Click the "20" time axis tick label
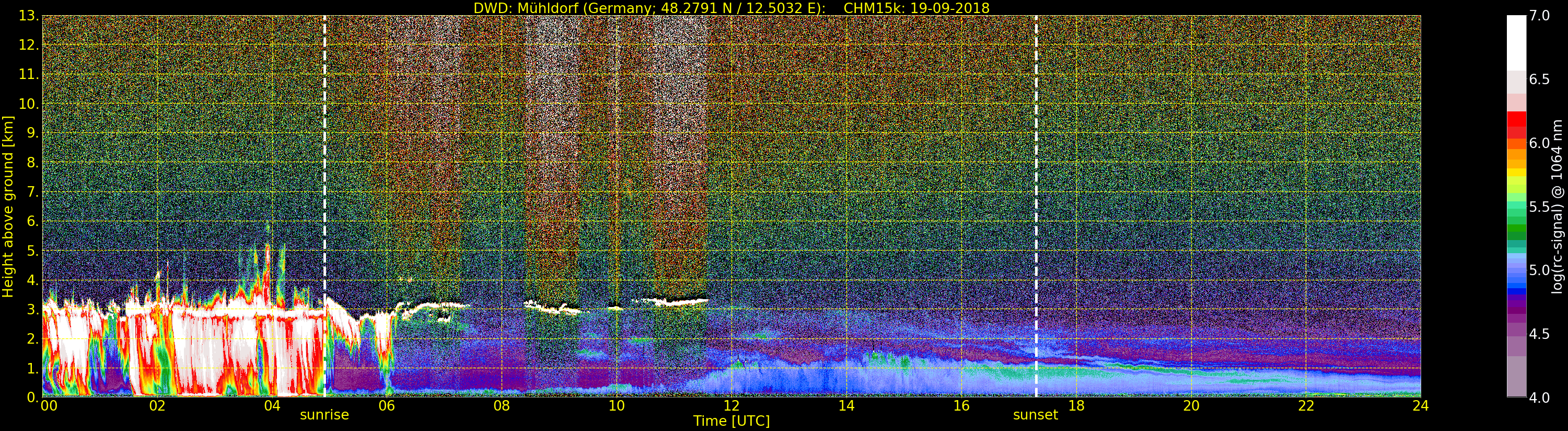This screenshot has width=1568, height=431. [1191, 406]
